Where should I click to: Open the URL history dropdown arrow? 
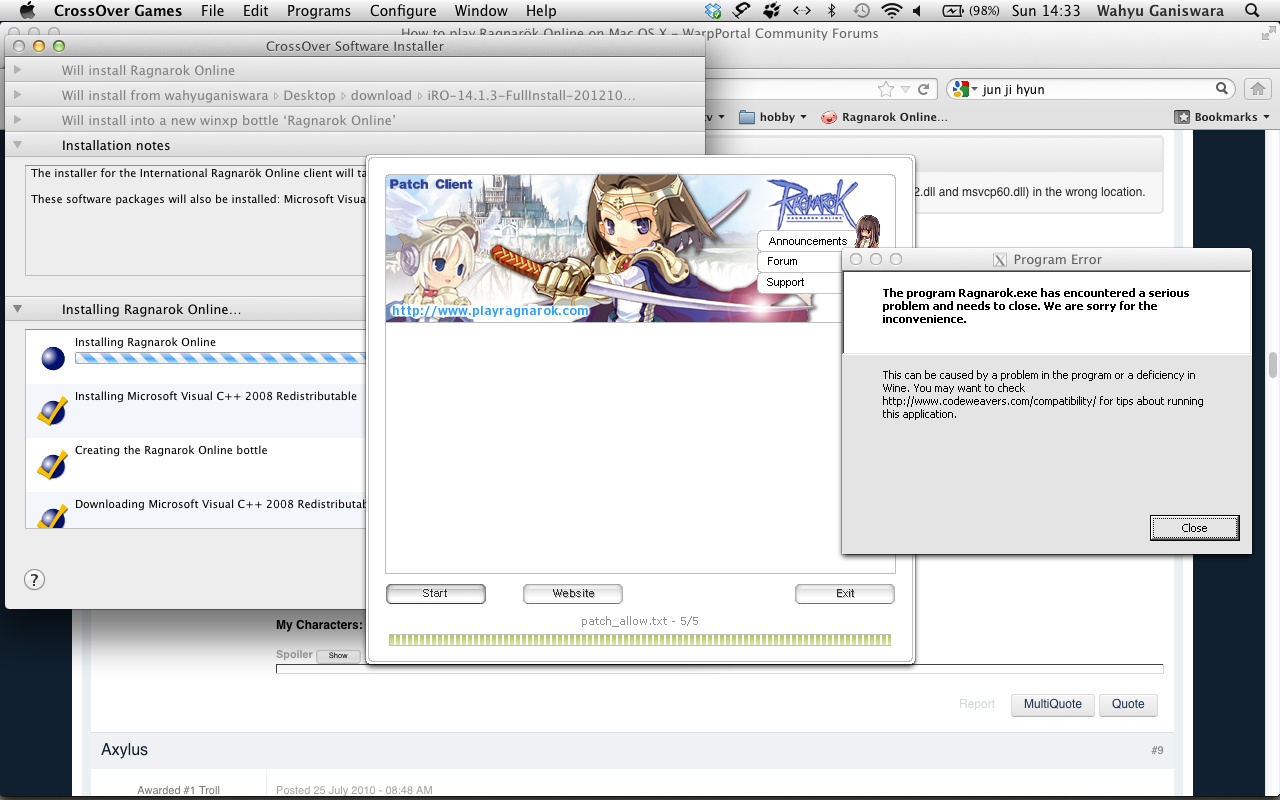(x=906, y=89)
